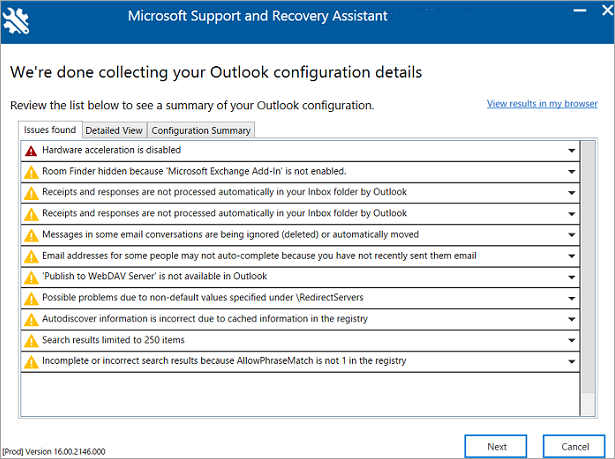Expand the Autodiscover information issue details

571,319
